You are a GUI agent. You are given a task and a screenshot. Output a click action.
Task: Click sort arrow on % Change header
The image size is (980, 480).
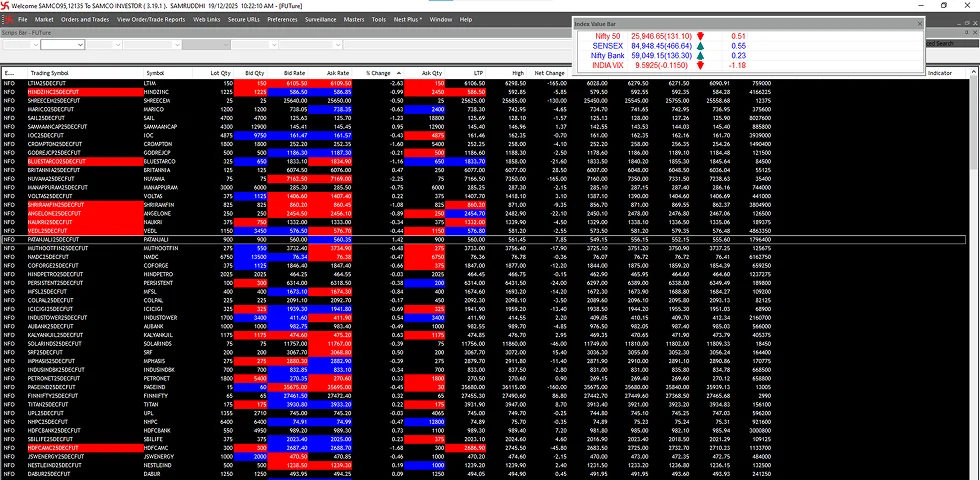tap(399, 73)
